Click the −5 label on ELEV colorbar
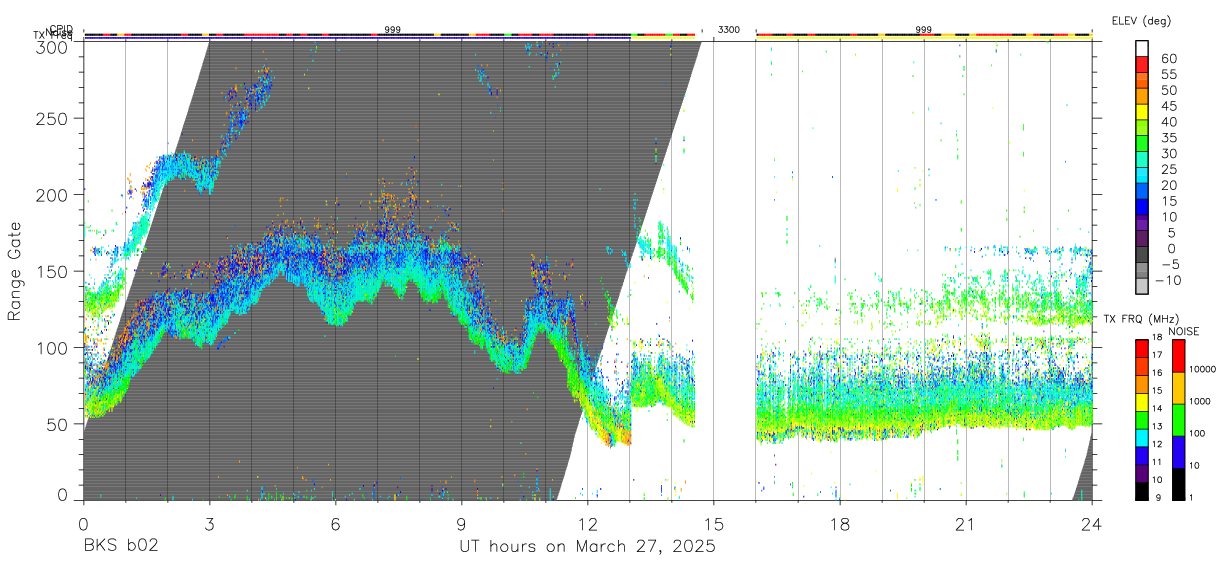This screenshot has height=567, width=1228. point(1169,264)
